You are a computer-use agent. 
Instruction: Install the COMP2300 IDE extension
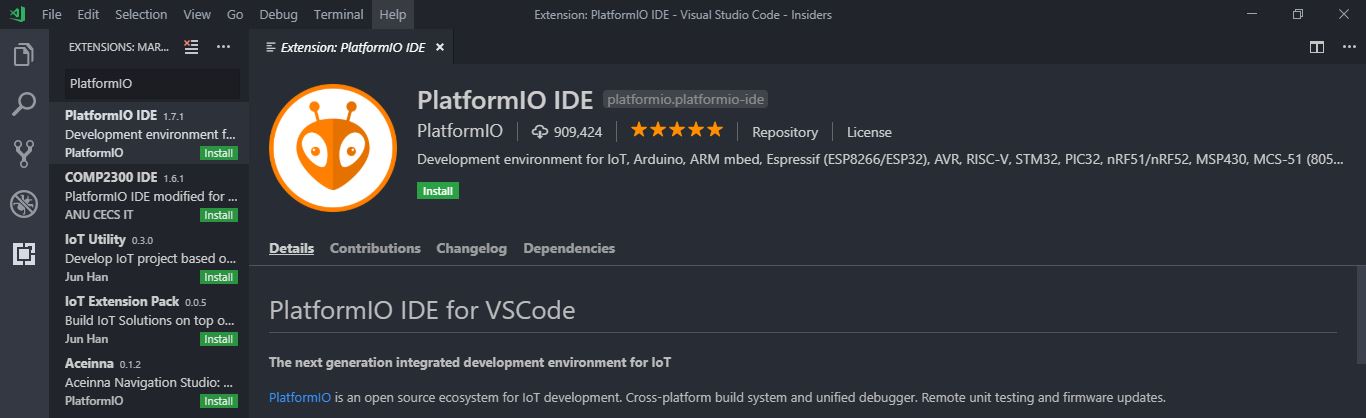click(219, 215)
